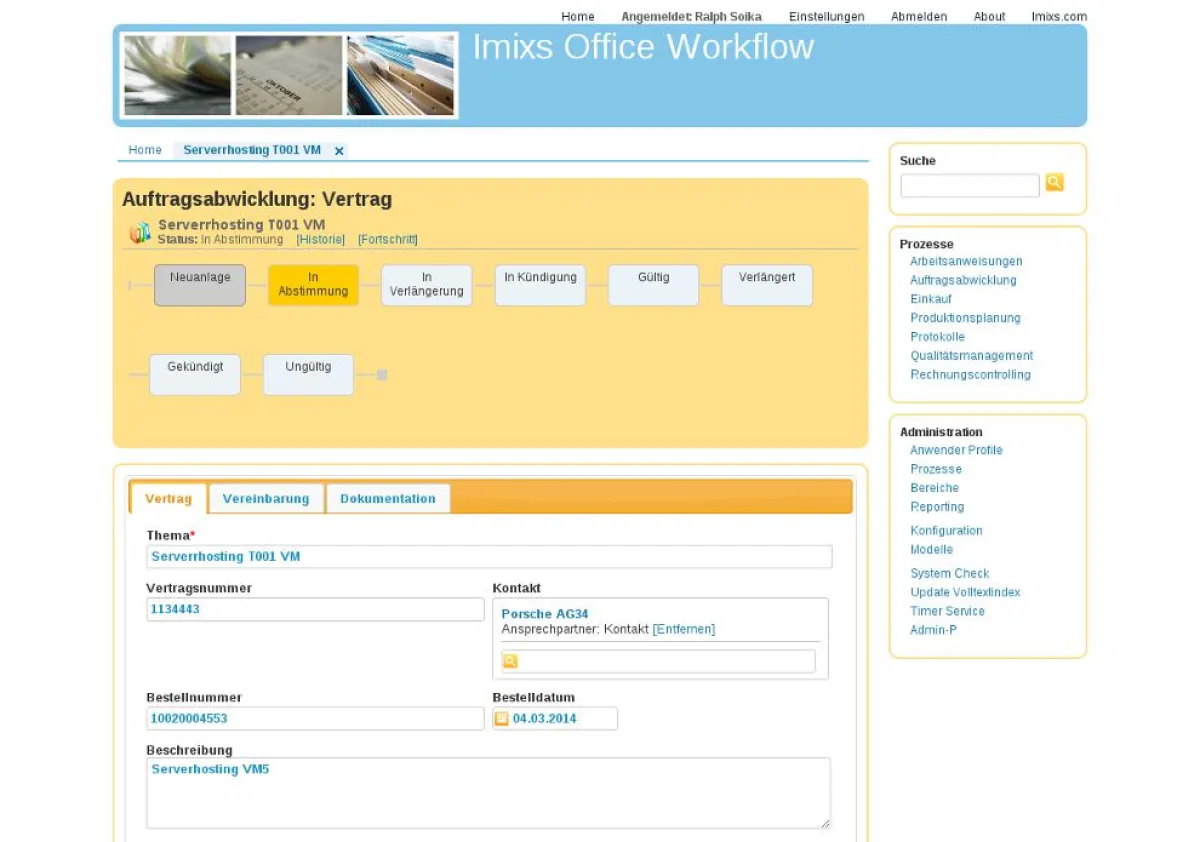Switch to the Vereinbarung tab
Image resolution: width=1200 pixels, height=842 pixels.
(265, 498)
